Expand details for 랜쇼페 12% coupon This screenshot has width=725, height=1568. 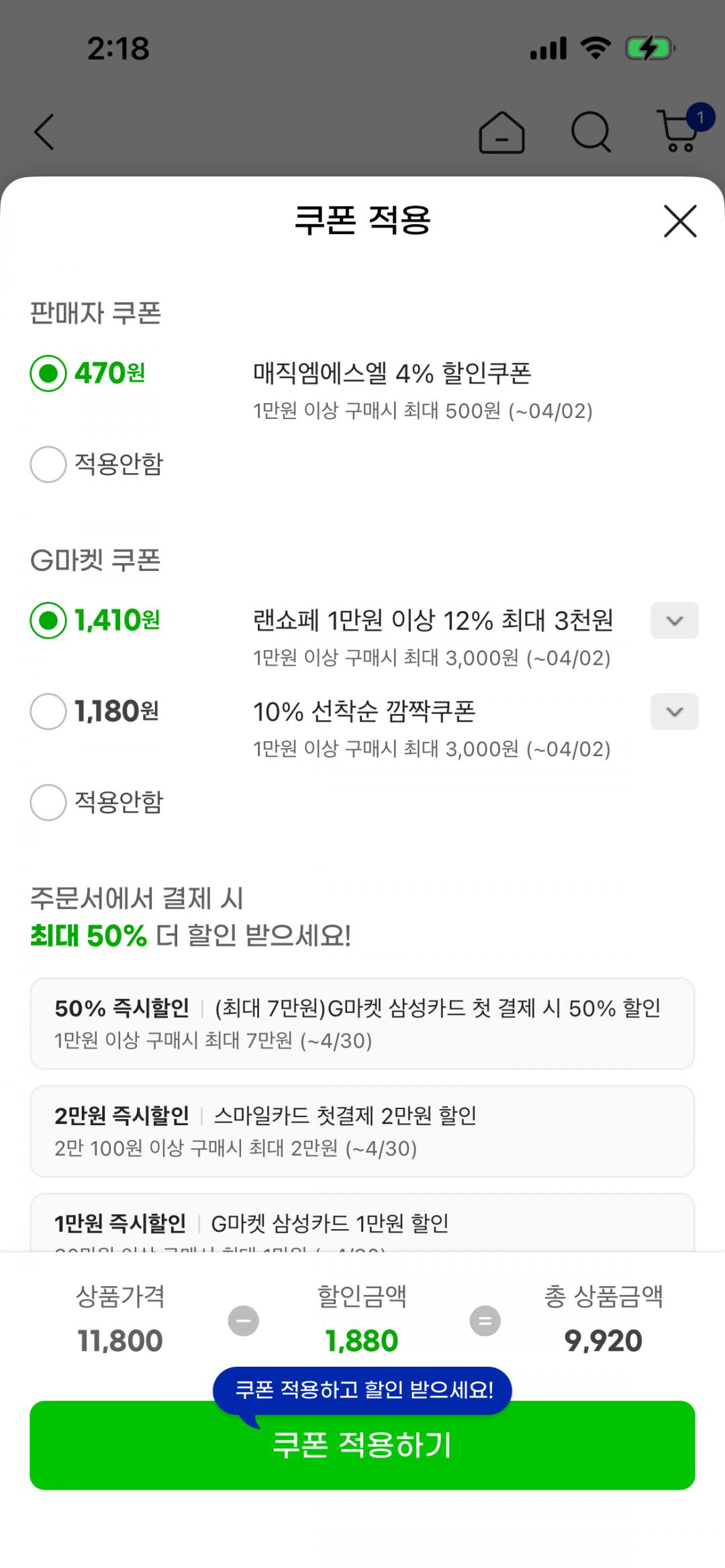(674, 621)
